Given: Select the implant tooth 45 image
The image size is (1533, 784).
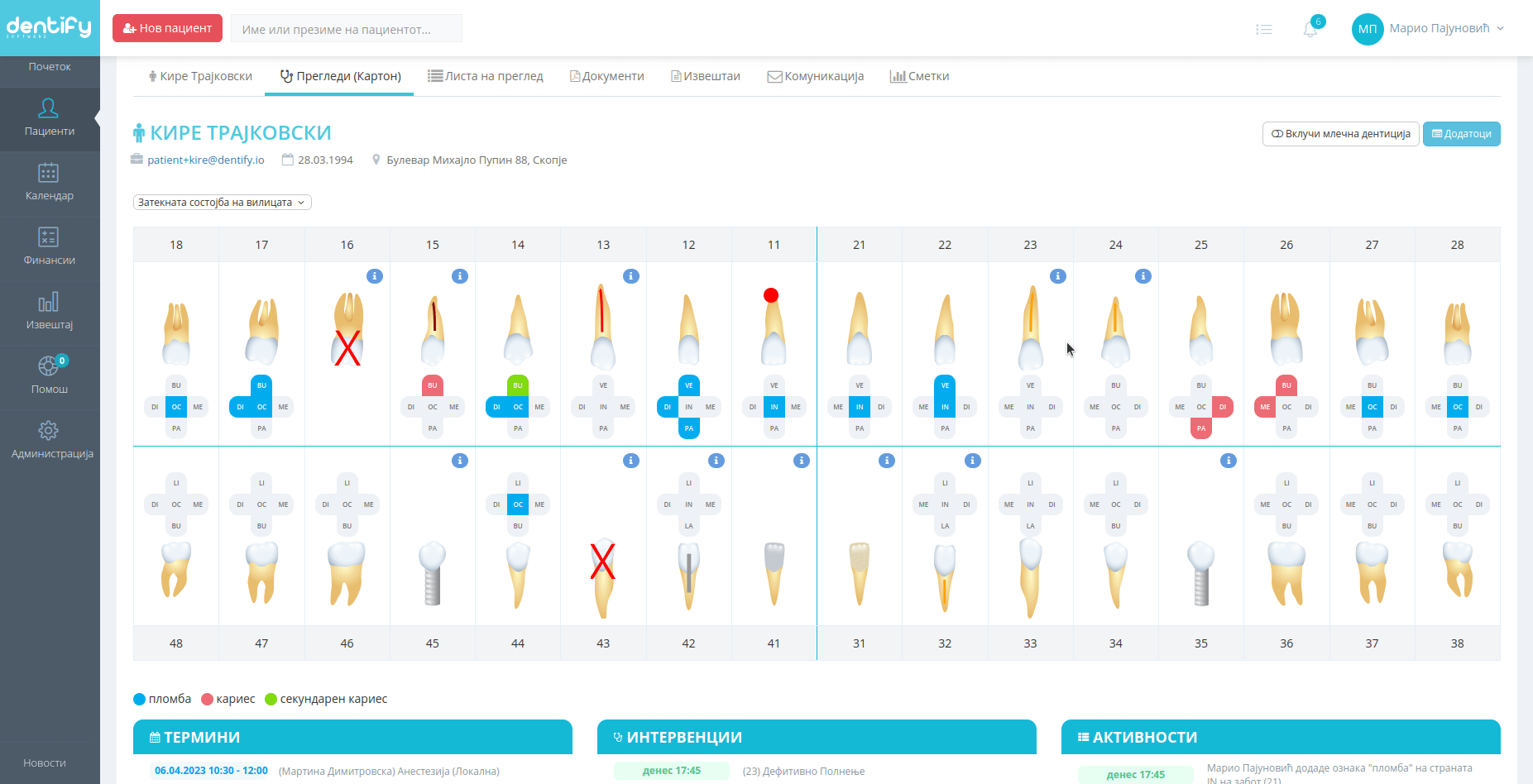Looking at the screenshot, I should (x=432, y=572).
